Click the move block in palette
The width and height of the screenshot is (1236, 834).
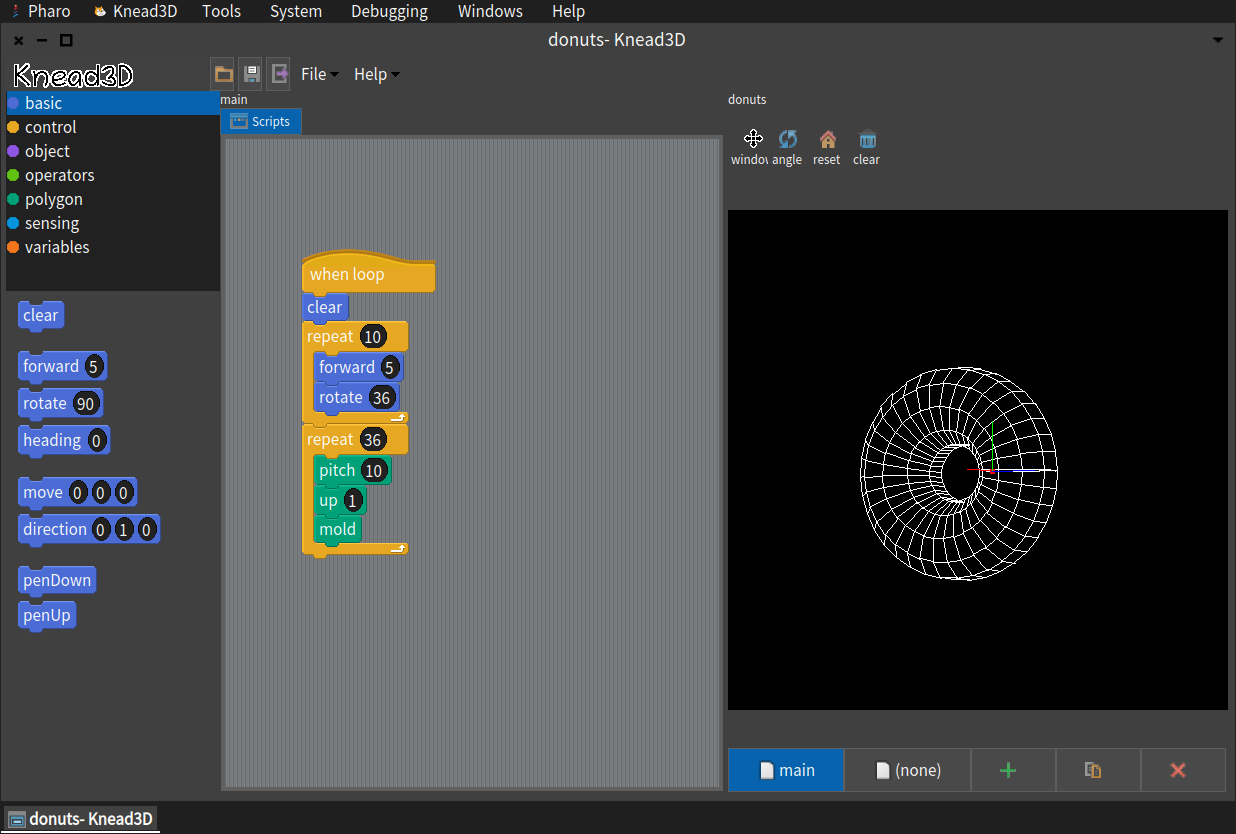[x=77, y=492]
